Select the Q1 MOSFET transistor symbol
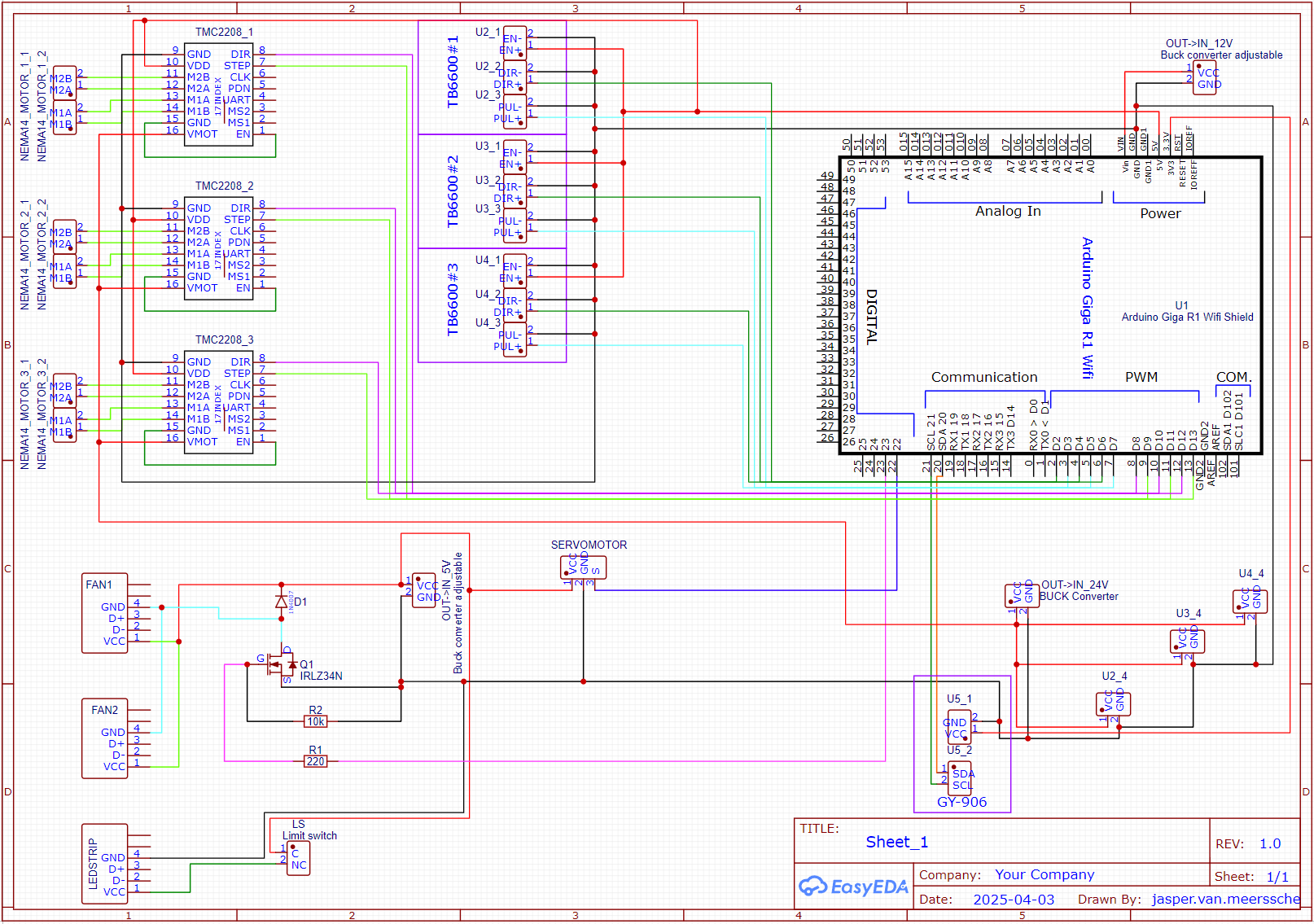The image size is (1314, 924). click(282, 664)
